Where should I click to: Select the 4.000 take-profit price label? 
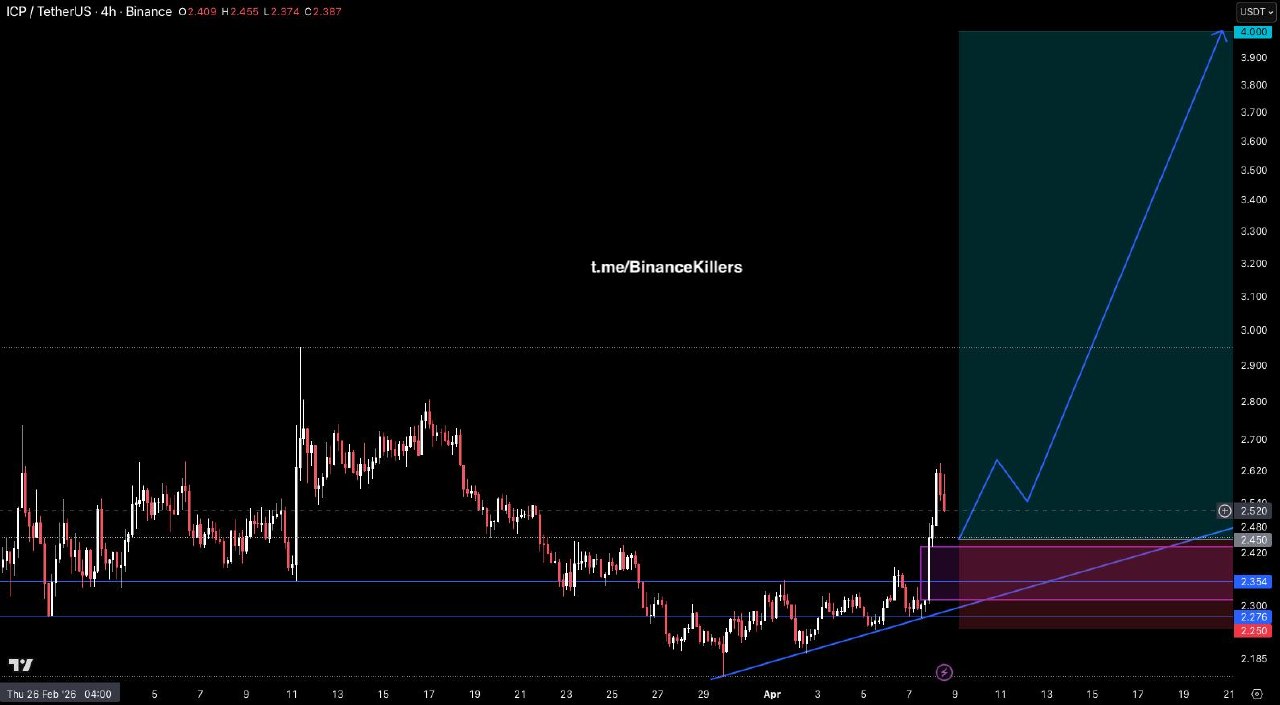[x=1254, y=32]
